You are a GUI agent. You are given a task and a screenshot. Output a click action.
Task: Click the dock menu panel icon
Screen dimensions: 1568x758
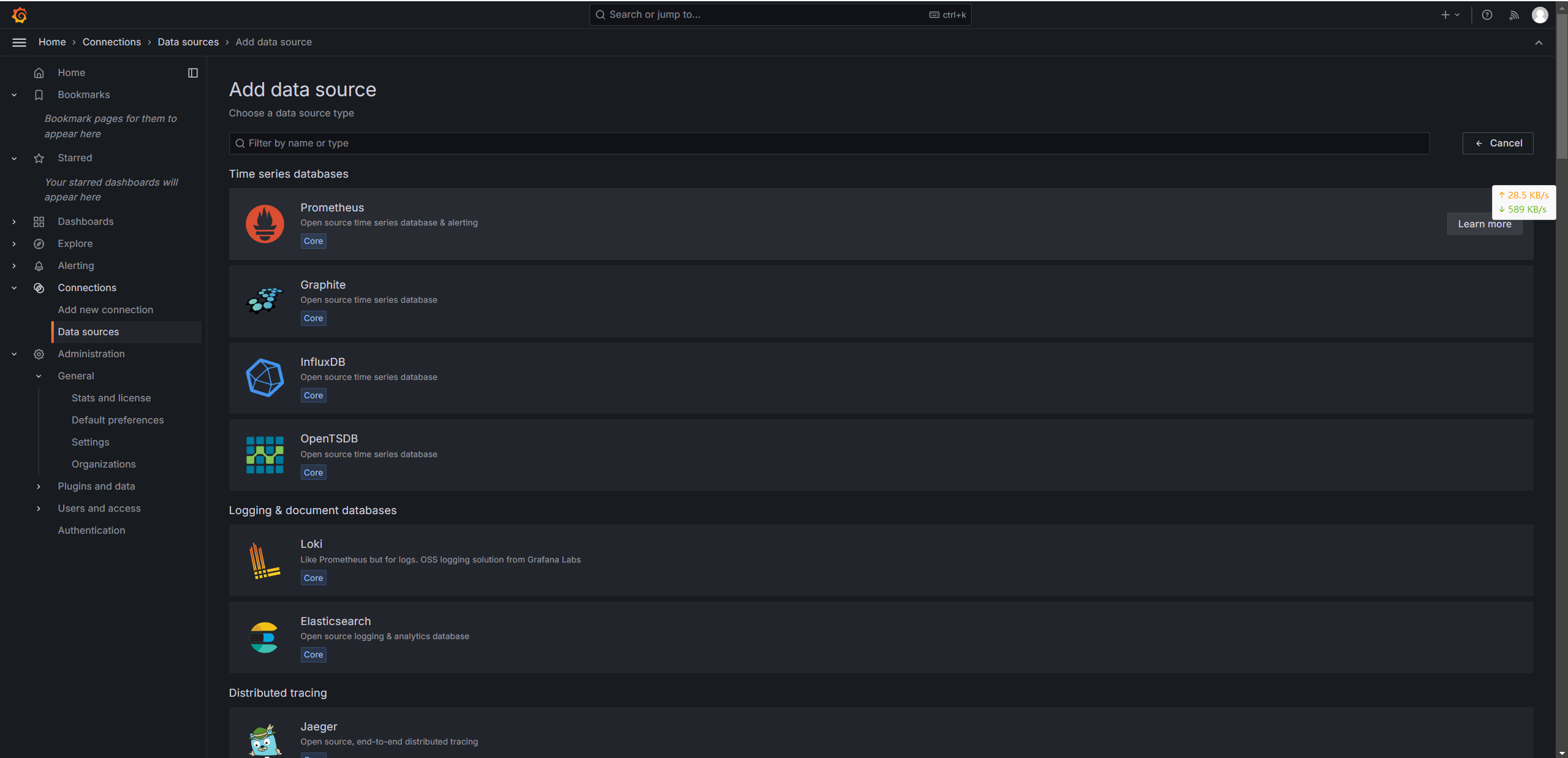tap(193, 73)
